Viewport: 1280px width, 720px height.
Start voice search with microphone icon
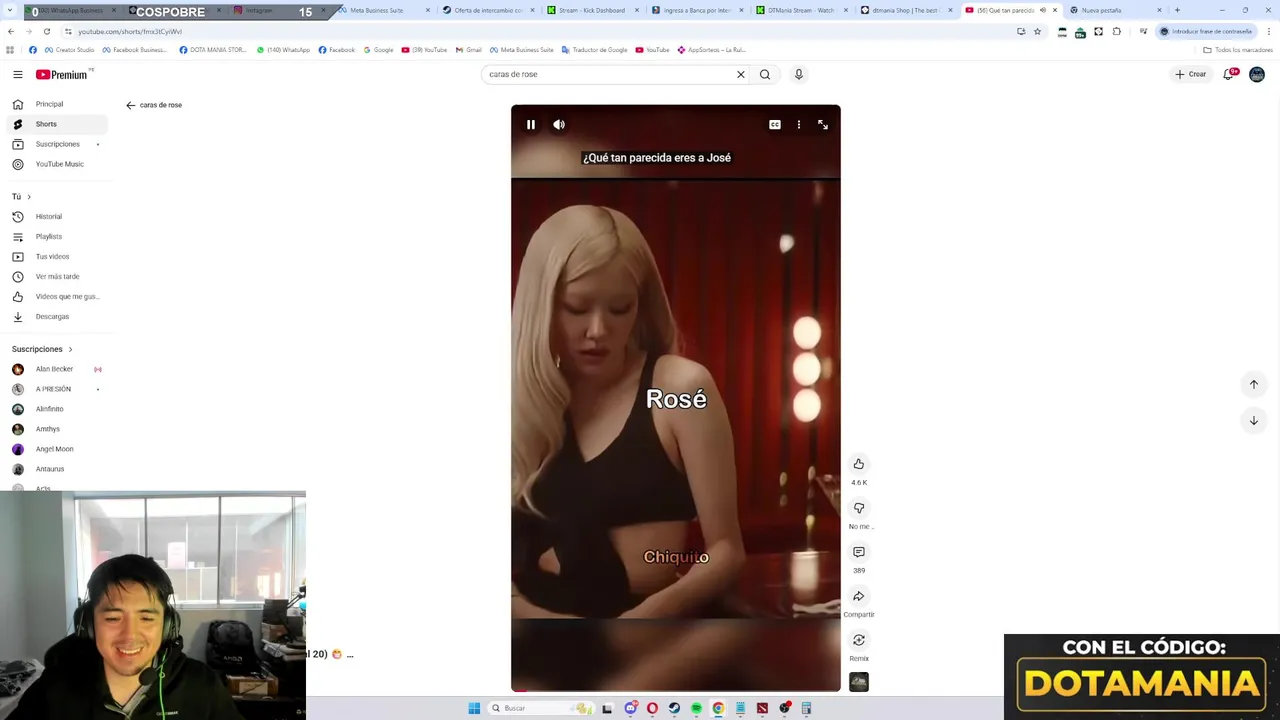click(x=798, y=74)
